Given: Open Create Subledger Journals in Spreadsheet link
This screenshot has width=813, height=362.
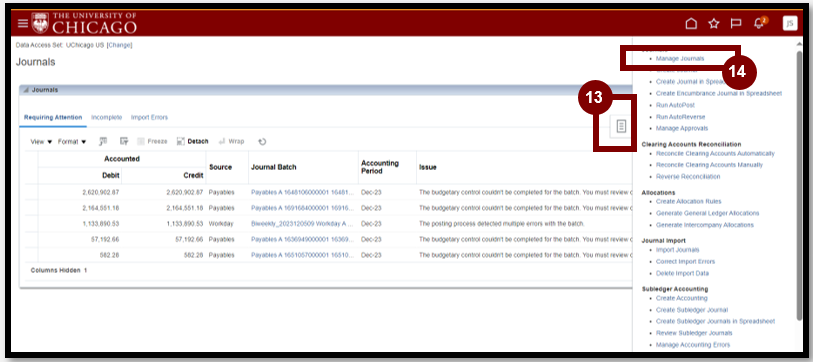Looking at the screenshot, I should point(715,321).
